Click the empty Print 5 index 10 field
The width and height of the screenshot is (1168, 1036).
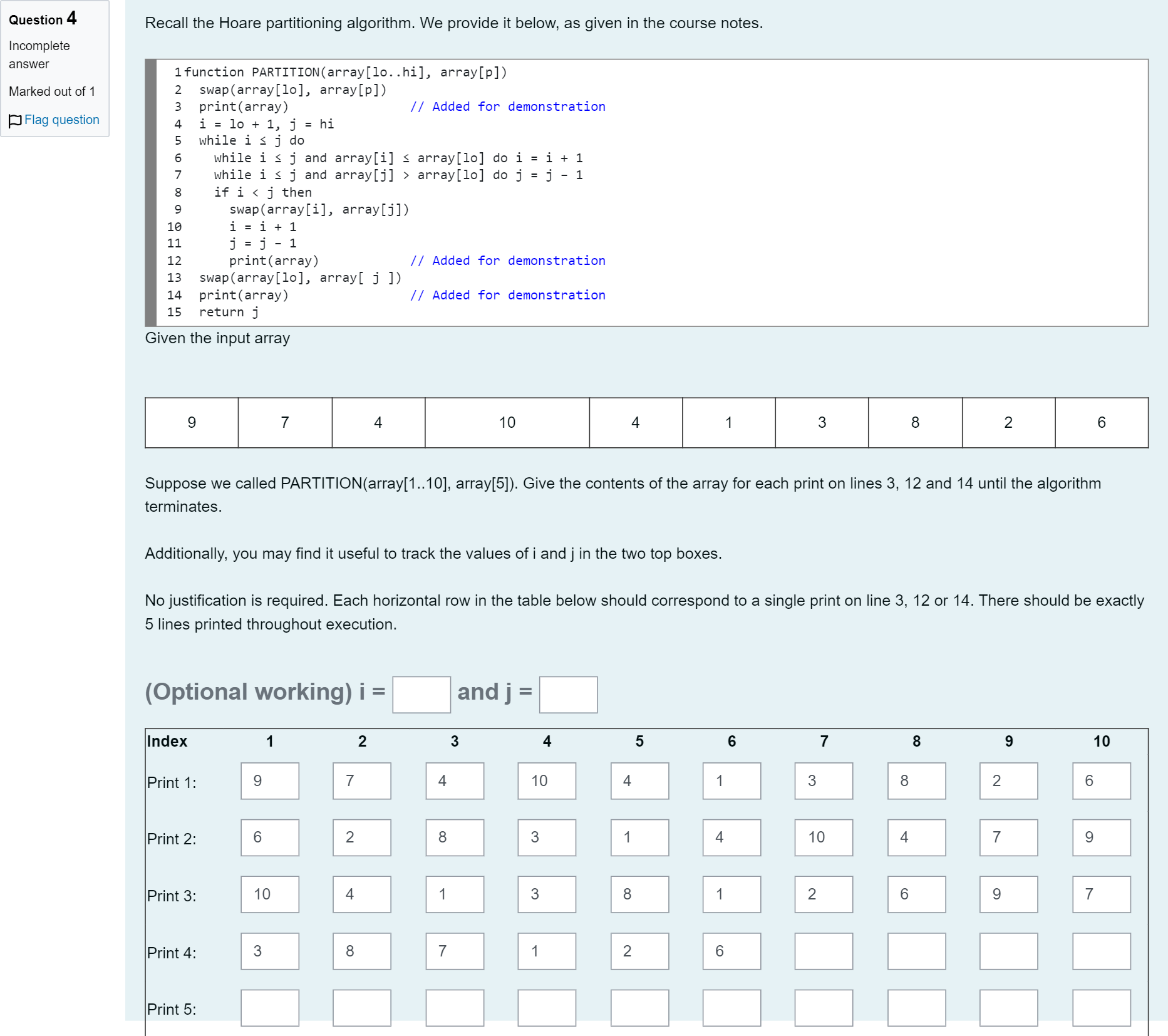click(x=1102, y=1008)
